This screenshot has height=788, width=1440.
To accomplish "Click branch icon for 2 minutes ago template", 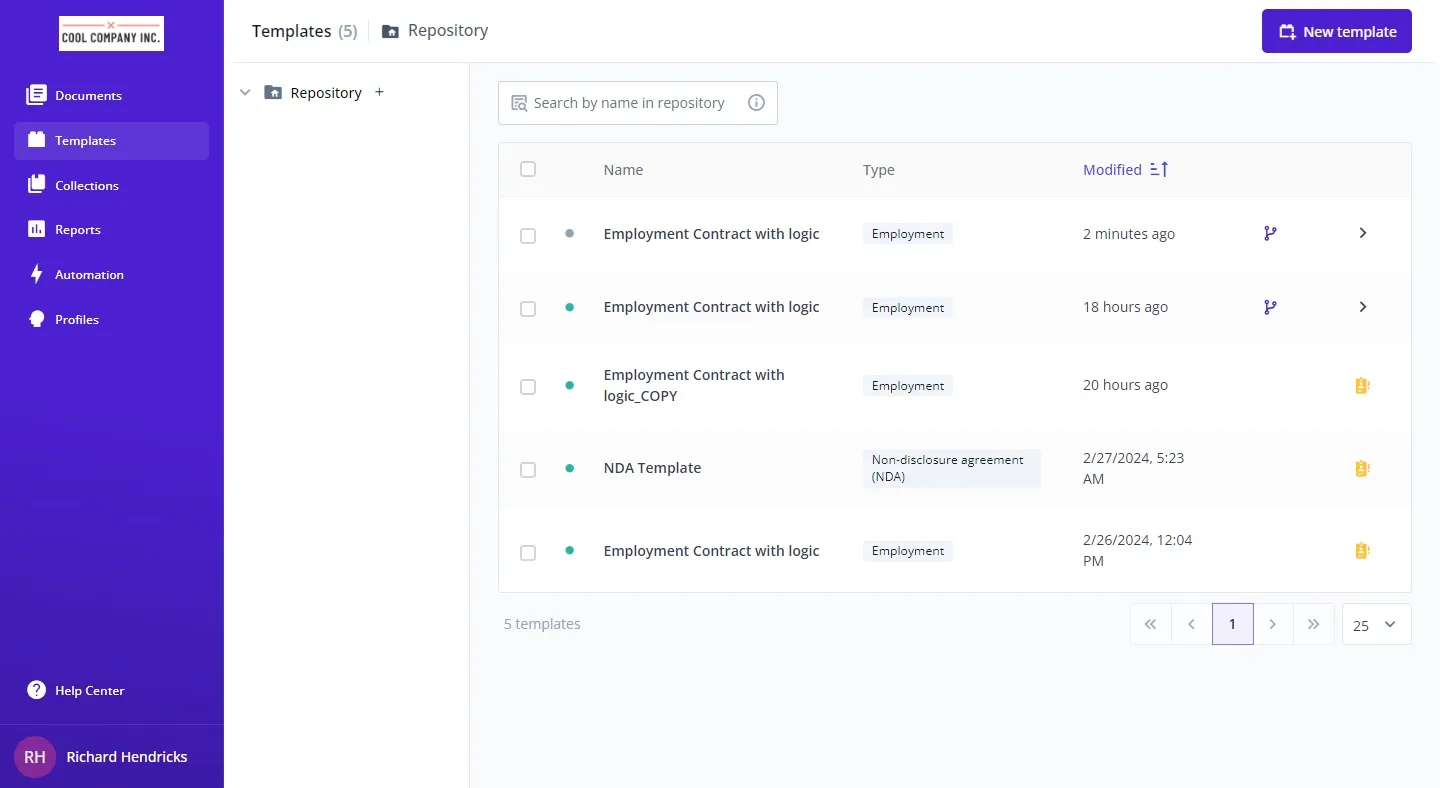I will point(1270,233).
